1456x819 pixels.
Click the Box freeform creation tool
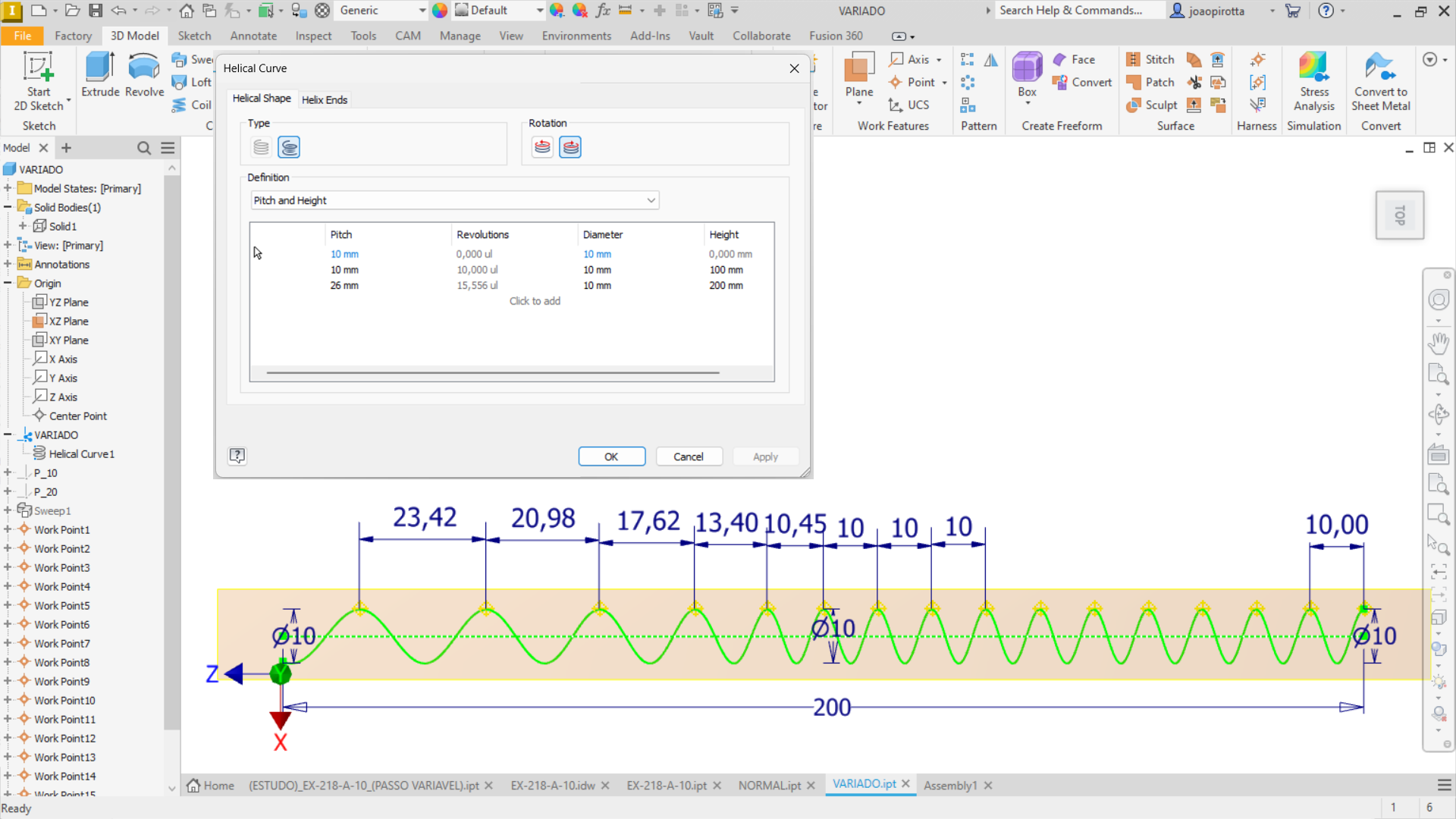pyautogui.click(x=1027, y=76)
